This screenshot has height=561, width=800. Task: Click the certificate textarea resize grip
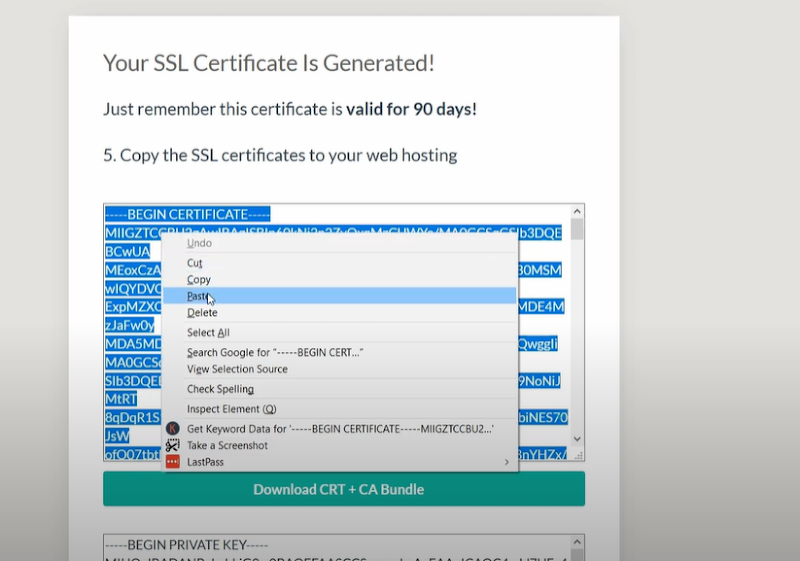[x=578, y=455]
